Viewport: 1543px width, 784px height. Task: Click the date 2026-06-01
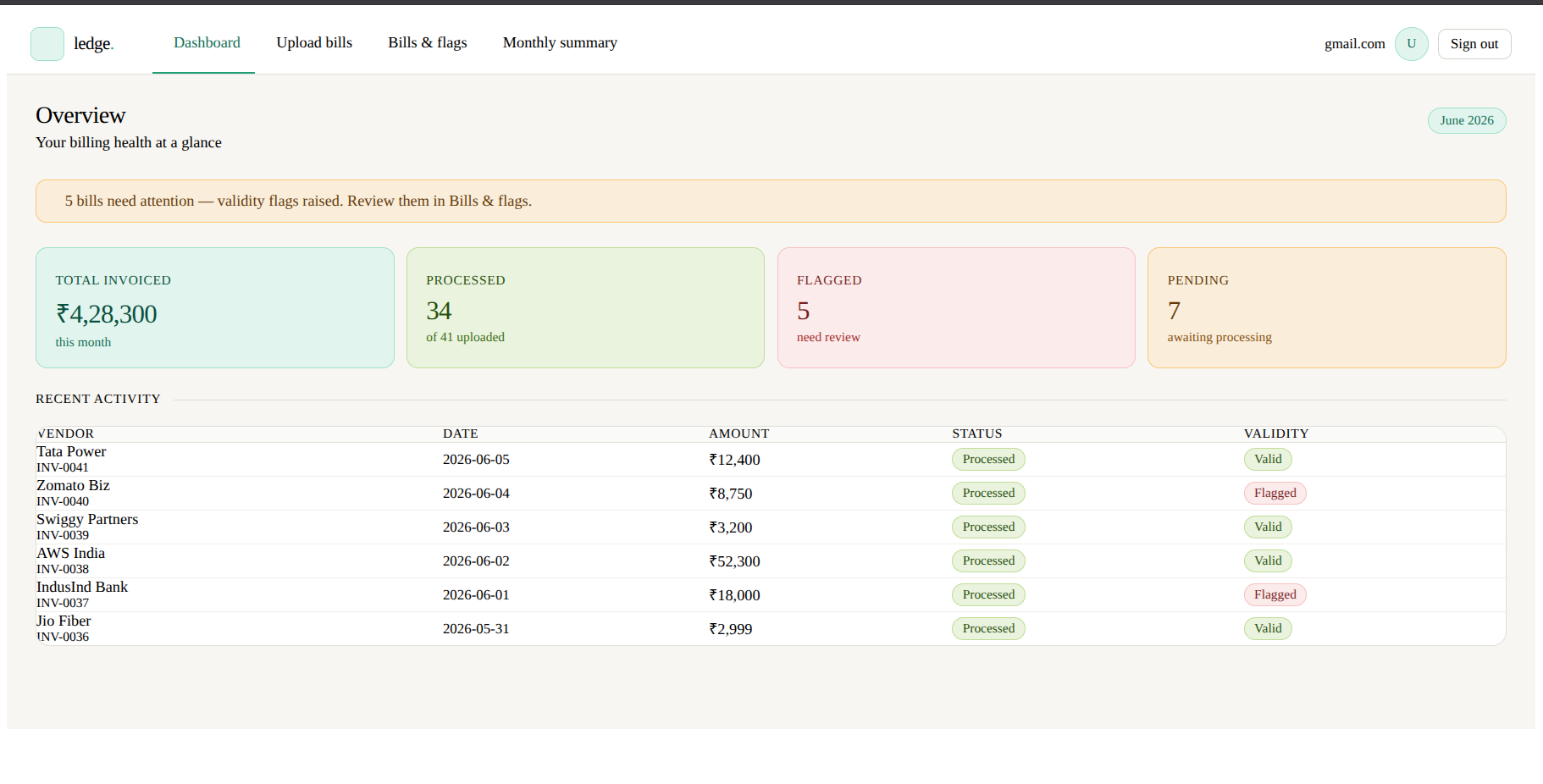[x=476, y=595]
